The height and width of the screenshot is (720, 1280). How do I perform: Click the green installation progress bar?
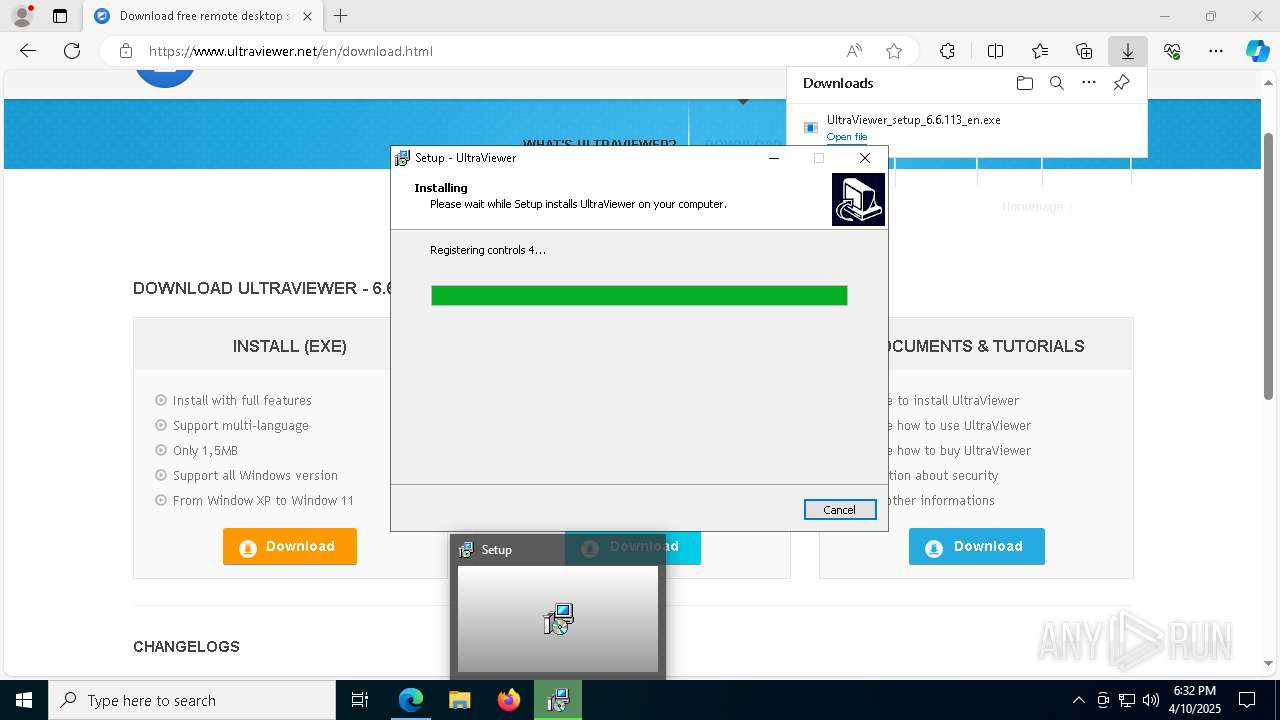pyautogui.click(x=639, y=295)
